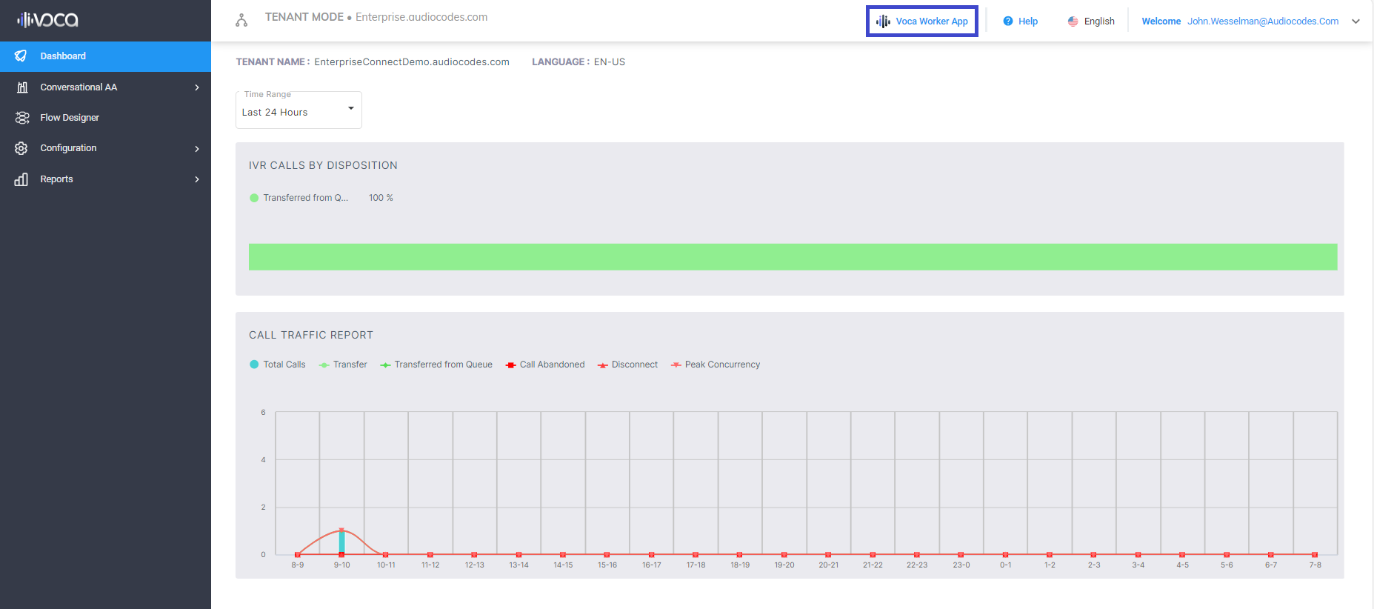Image resolution: width=1374 pixels, height=609 pixels.
Task: Click the Voca logo in the sidebar
Action: (47, 20)
